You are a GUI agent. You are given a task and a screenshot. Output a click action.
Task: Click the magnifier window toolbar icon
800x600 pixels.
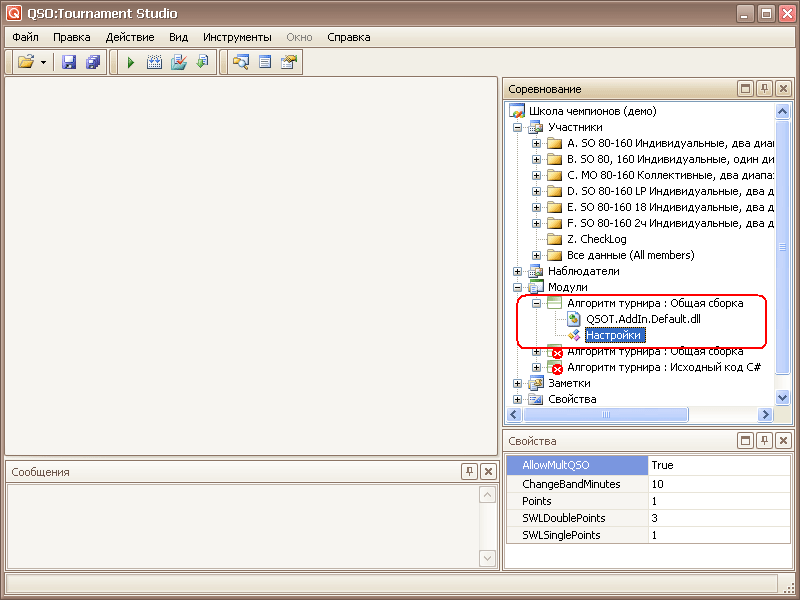241,62
